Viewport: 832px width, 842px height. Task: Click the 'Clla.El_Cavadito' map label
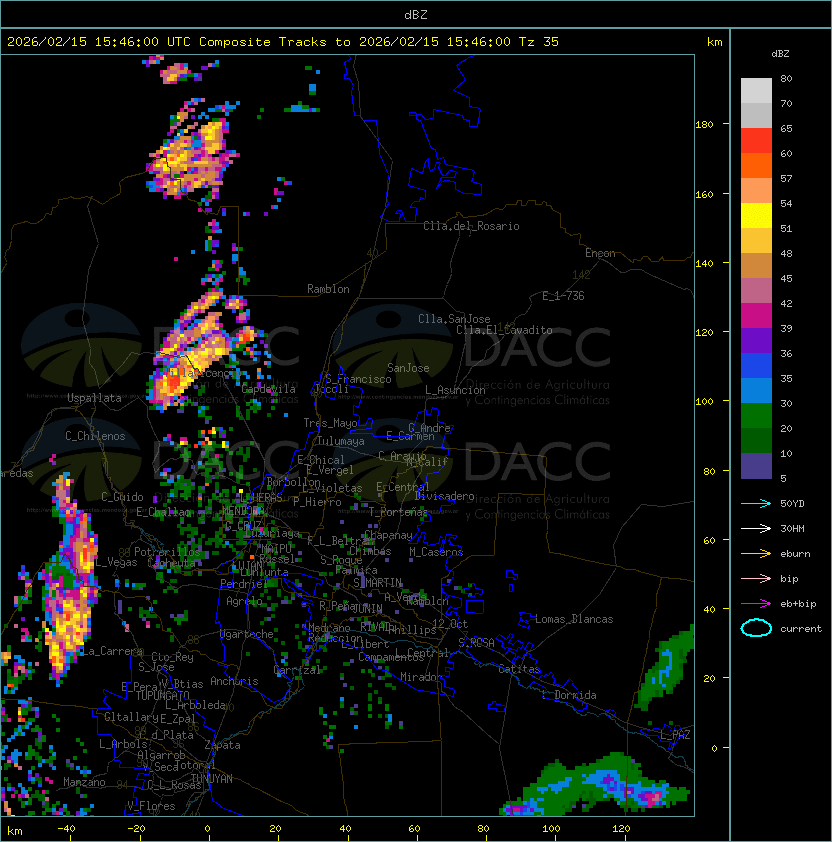tap(504, 330)
